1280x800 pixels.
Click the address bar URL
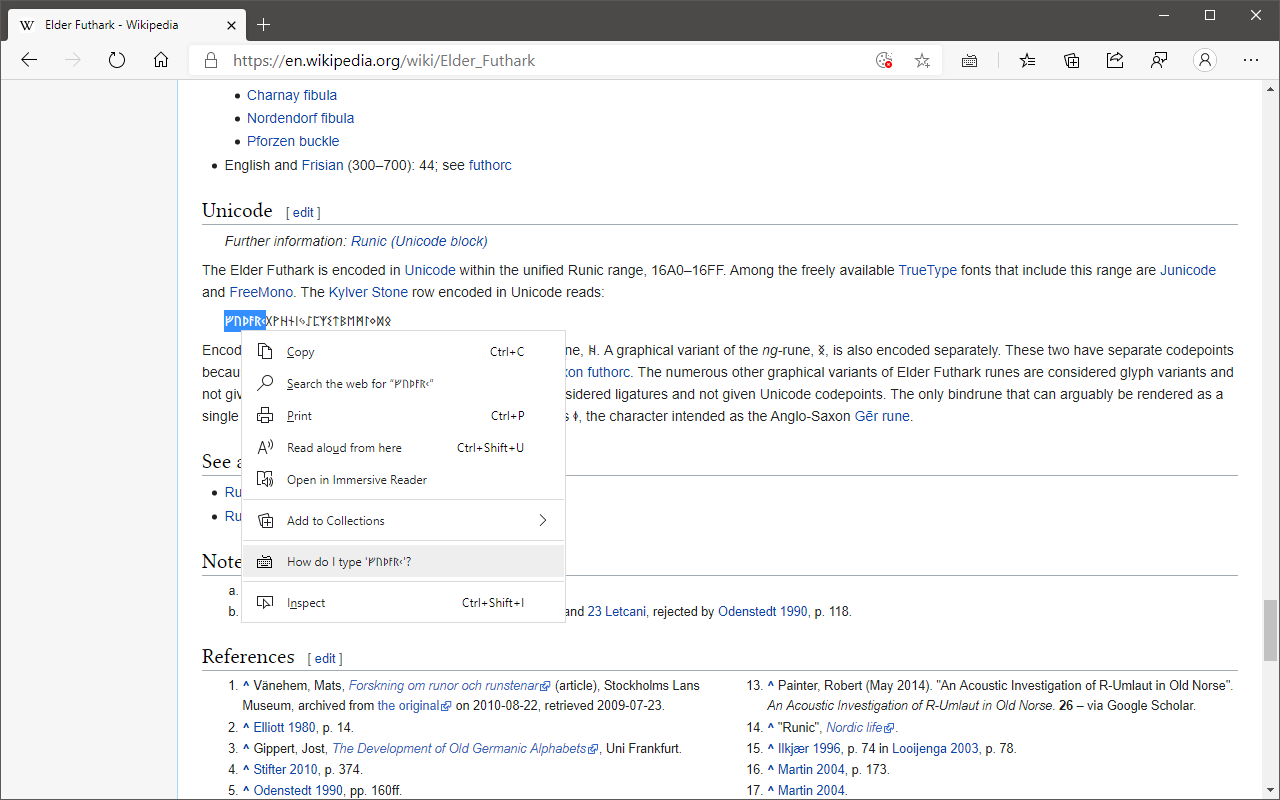[384, 60]
